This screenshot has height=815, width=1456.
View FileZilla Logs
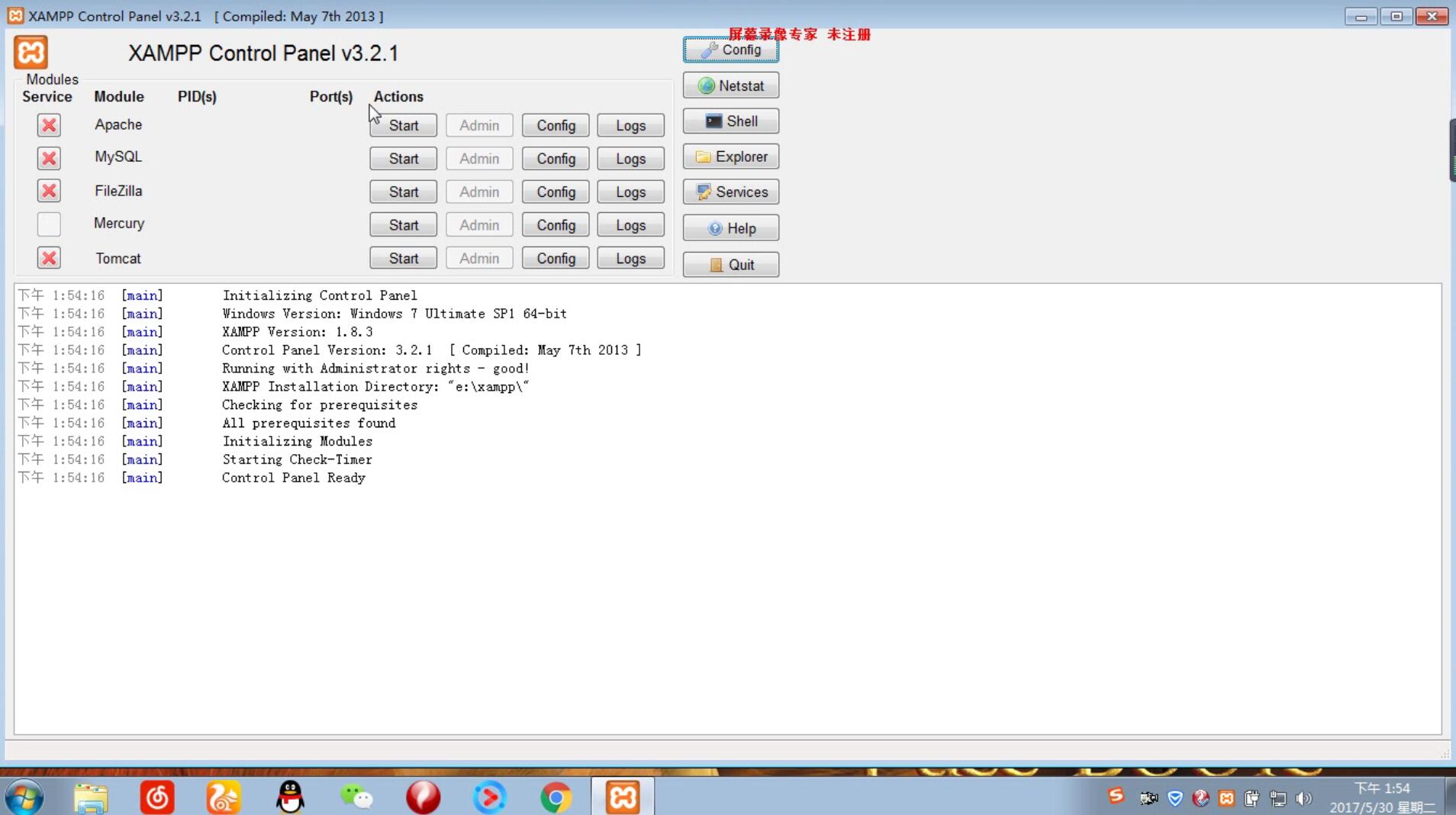pyautogui.click(x=630, y=192)
